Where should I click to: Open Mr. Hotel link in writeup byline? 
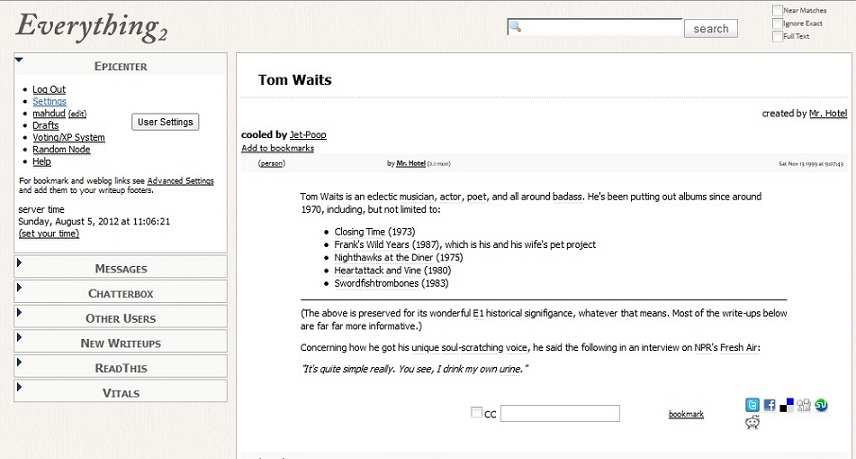pos(411,163)
